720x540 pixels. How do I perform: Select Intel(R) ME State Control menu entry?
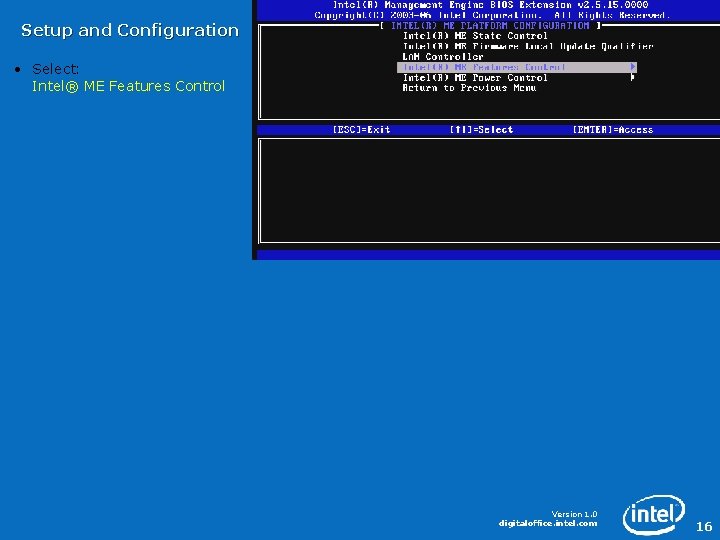(475, 36)
